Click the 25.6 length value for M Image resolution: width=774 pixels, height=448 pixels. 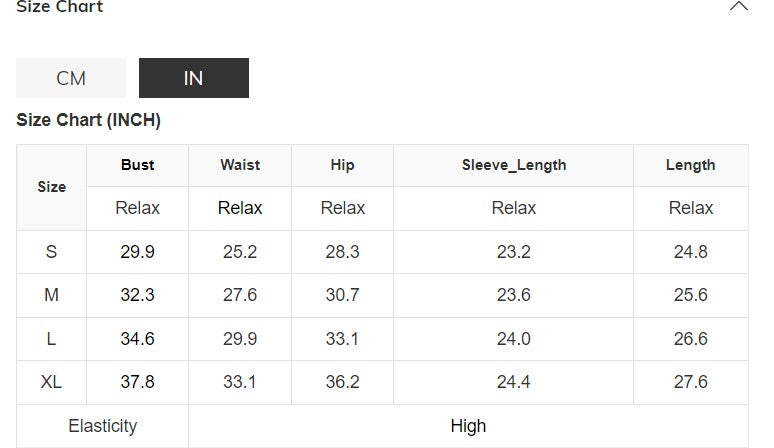click(x=690, y=295)
